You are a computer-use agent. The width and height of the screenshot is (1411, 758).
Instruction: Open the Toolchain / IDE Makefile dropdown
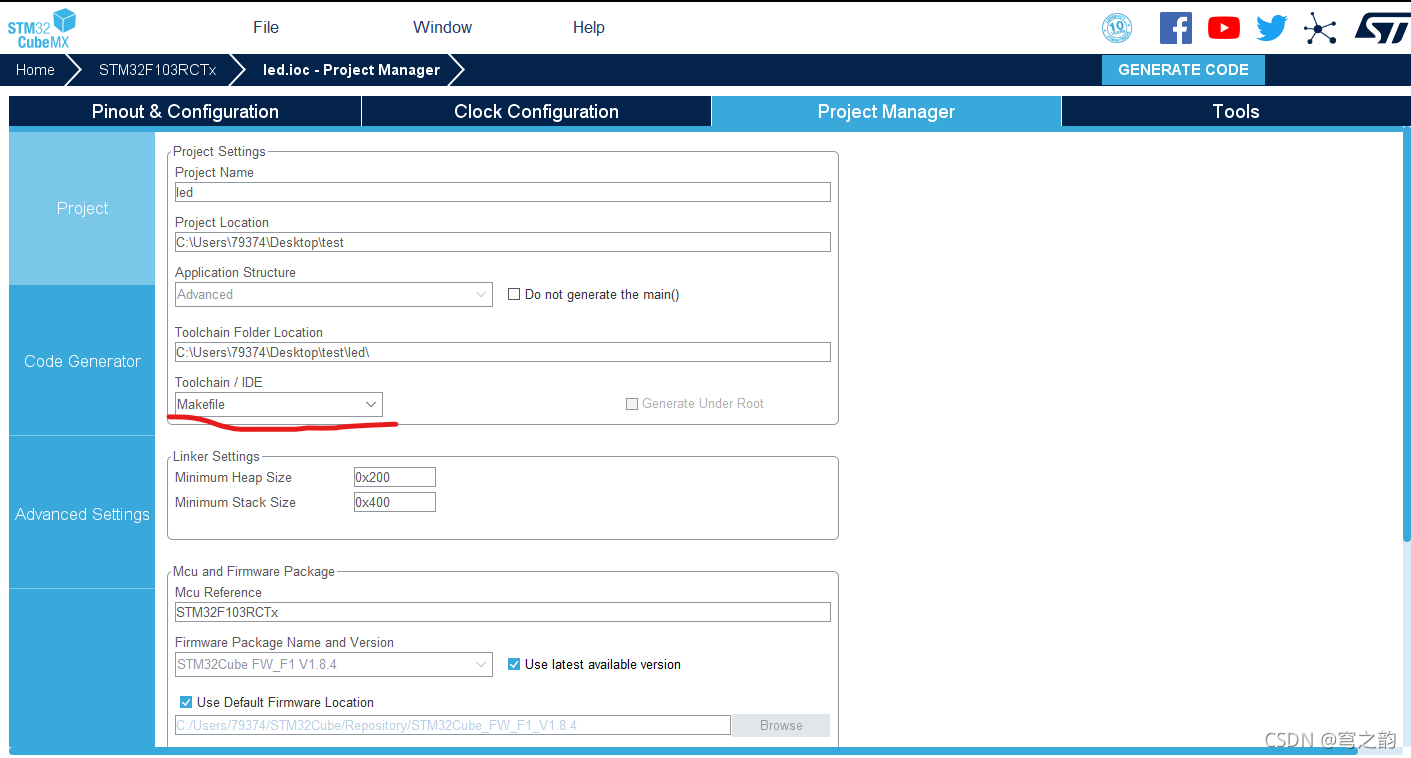[279, 404]
